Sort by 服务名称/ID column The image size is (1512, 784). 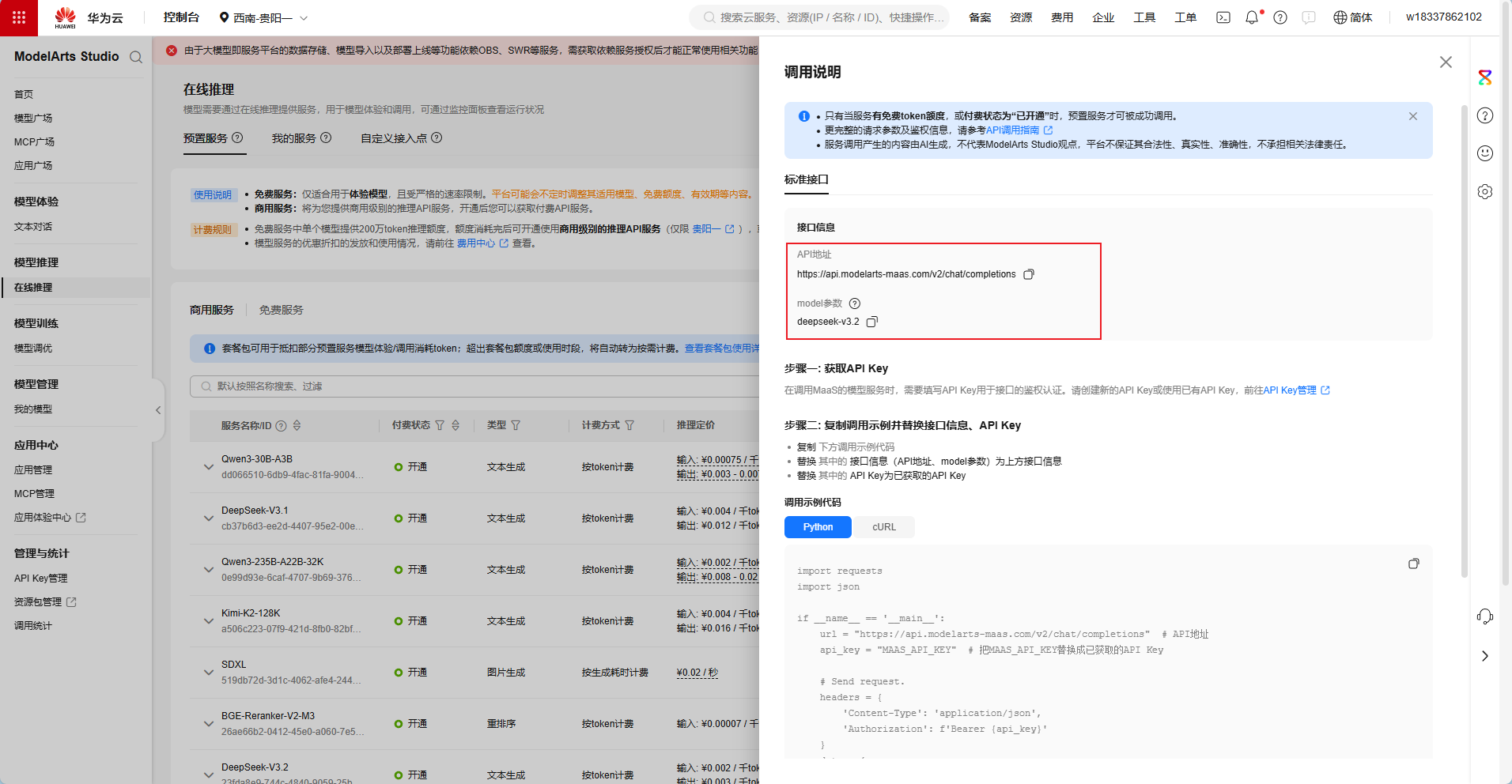297,425
